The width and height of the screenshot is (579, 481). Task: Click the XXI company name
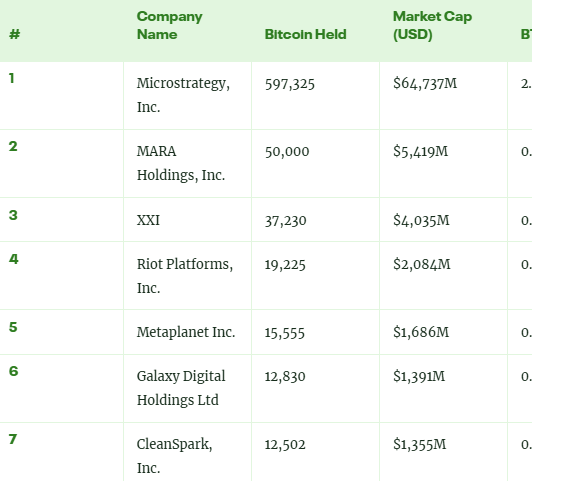tap(148, 220)
